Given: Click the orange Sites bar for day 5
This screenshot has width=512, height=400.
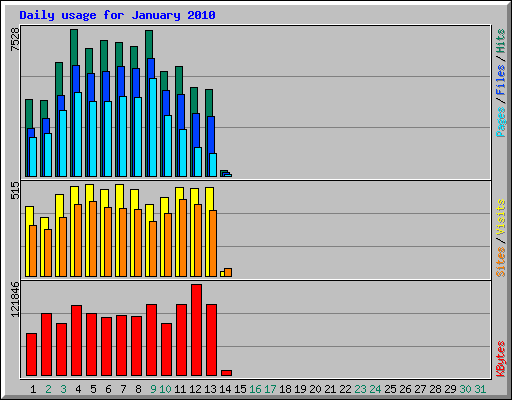Looking at the screenshot, I should pyautogui.click(x=93, y=239).
